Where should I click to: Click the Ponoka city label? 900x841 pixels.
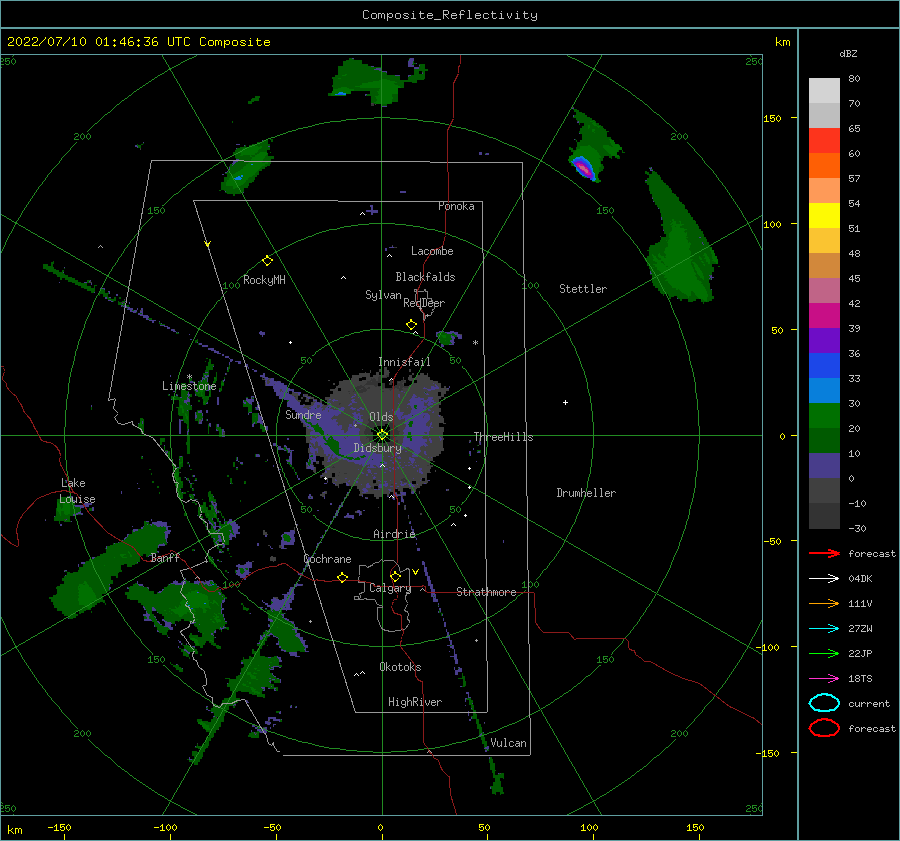coord(456,206)
